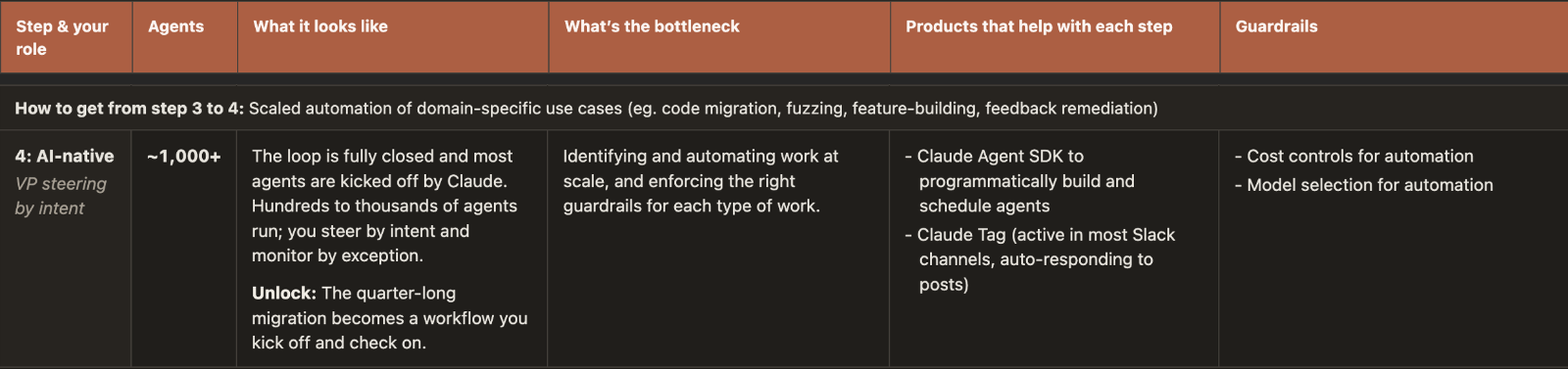Click the 'VP steering by intent' role text
Viewport: 1568px width, 369px height.
tap(61, 196)
